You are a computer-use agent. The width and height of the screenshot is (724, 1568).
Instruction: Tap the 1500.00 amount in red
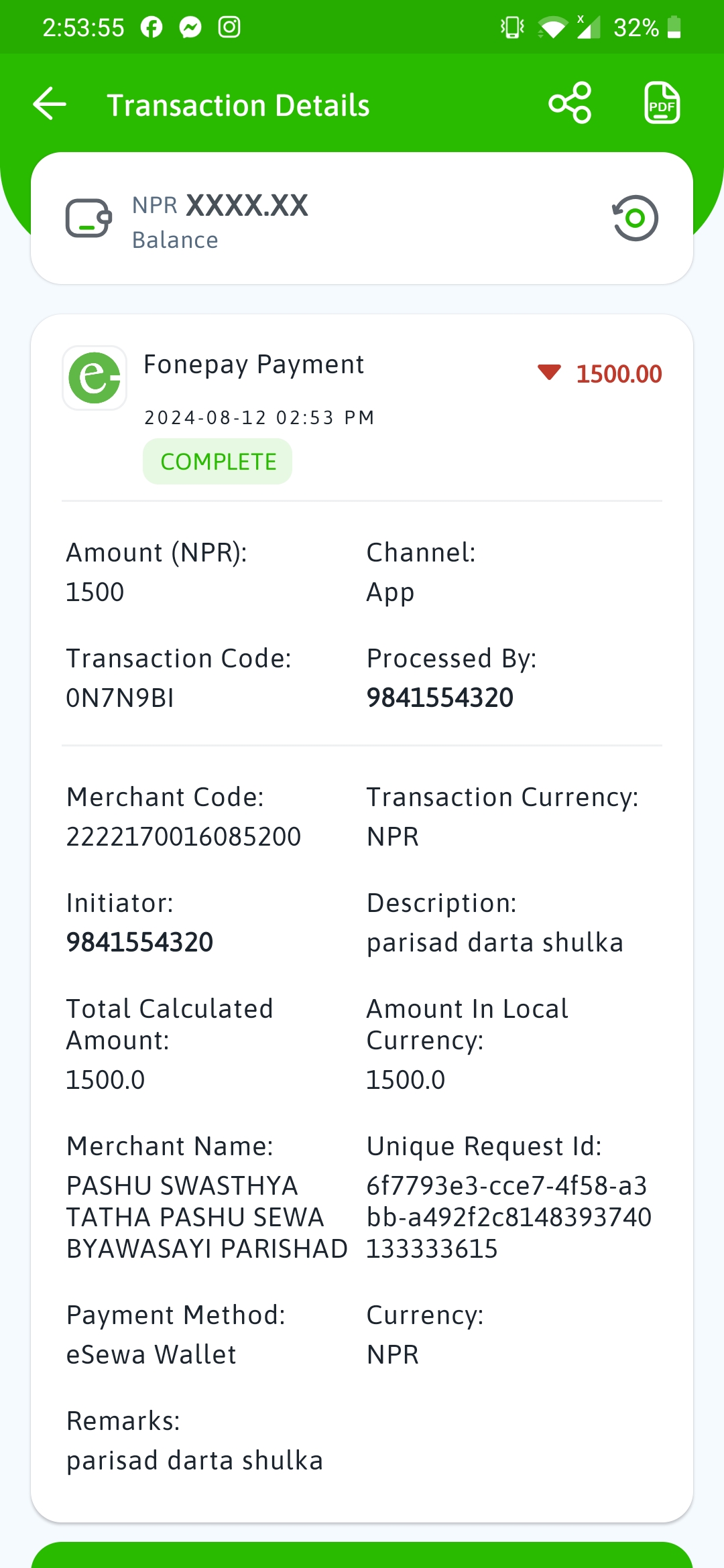[619, 374]
